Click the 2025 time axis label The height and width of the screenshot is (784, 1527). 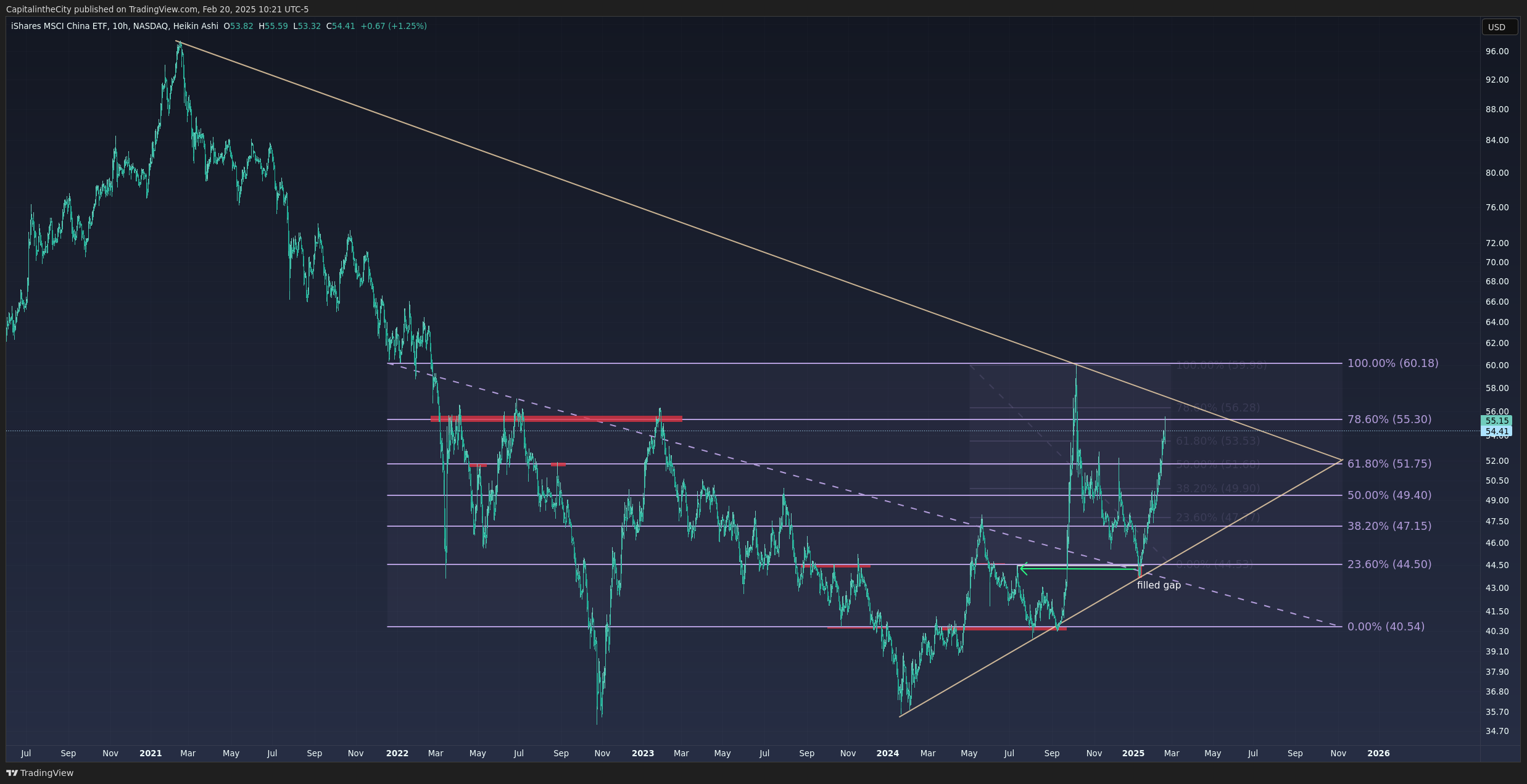click(1133, 753)
